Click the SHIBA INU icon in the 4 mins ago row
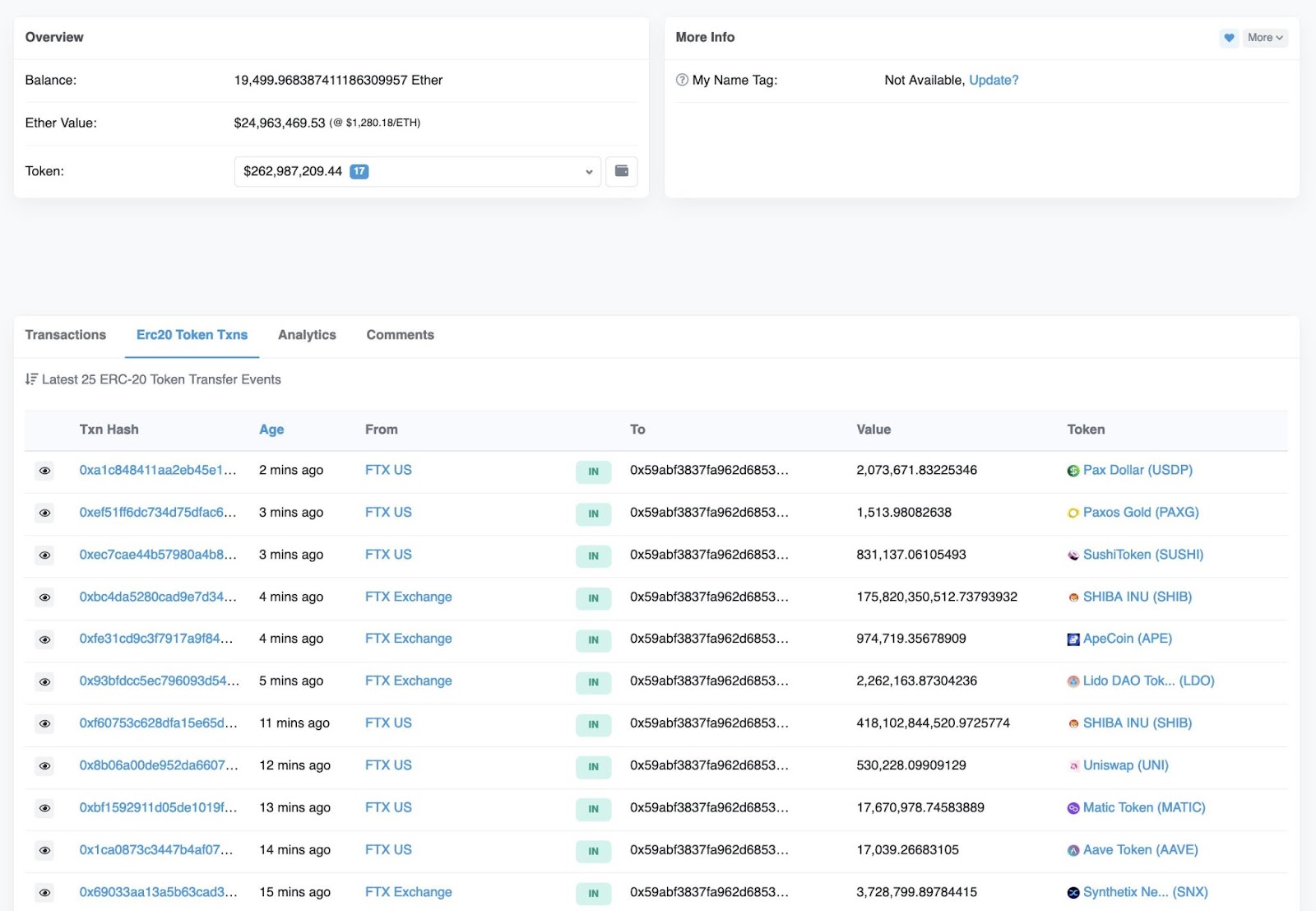 point(1073,597)
